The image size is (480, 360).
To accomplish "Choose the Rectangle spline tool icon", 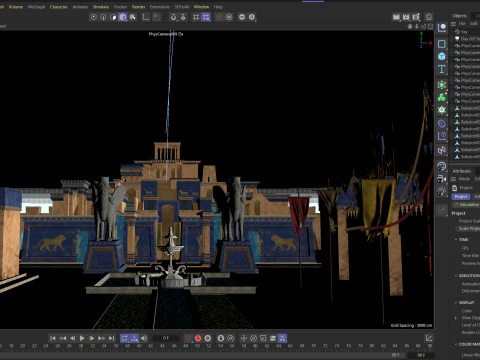I will (x=442, y=44).
